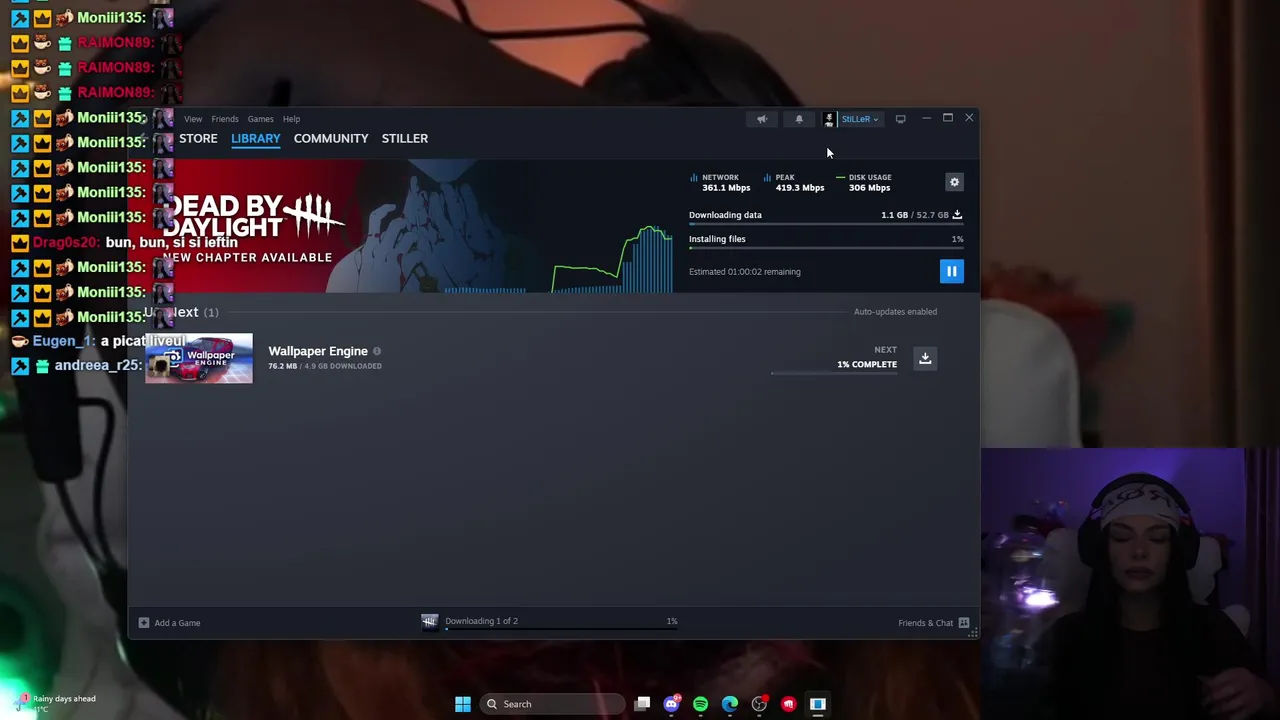Expand the StiLLeR account dropdown
Image resolution: width=1280 pixels, height=720 pixels.
pos(859,119)
